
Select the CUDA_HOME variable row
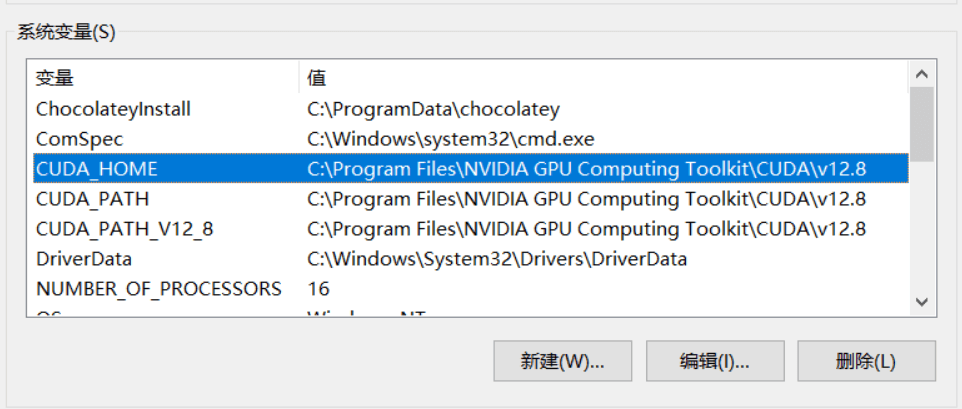[96, 169]
